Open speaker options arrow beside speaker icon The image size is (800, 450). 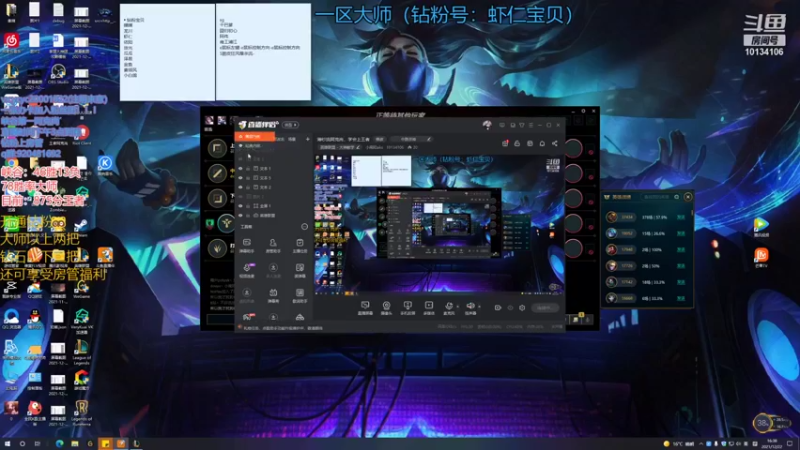(x=479, y=307)
